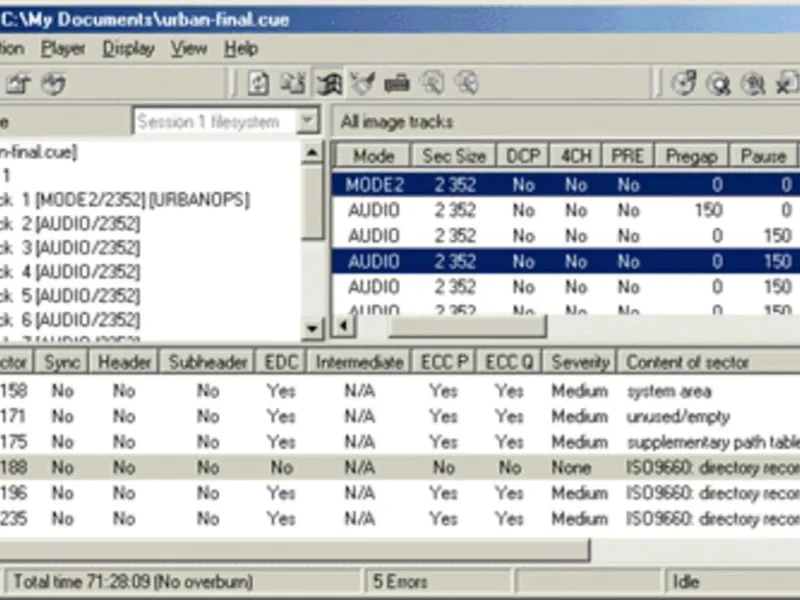The height and width of the screenshot is (600, 800).
Task: Click the disc search magnifier icon
Action: coord(718,83)
